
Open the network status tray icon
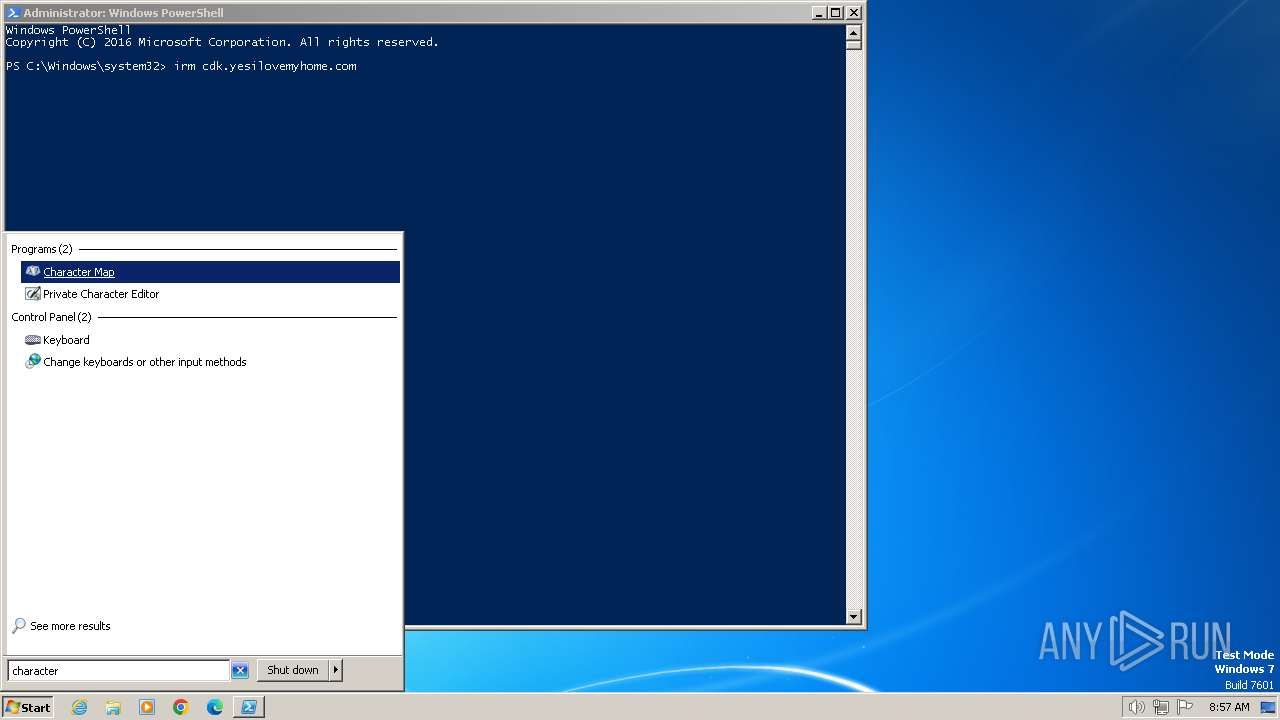1161,707
